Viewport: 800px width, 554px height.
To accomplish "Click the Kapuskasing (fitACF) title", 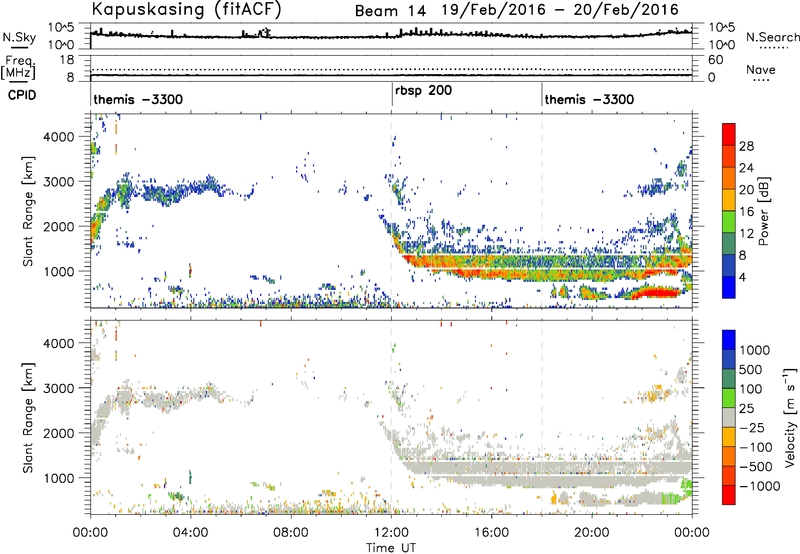I will point(186,9).
